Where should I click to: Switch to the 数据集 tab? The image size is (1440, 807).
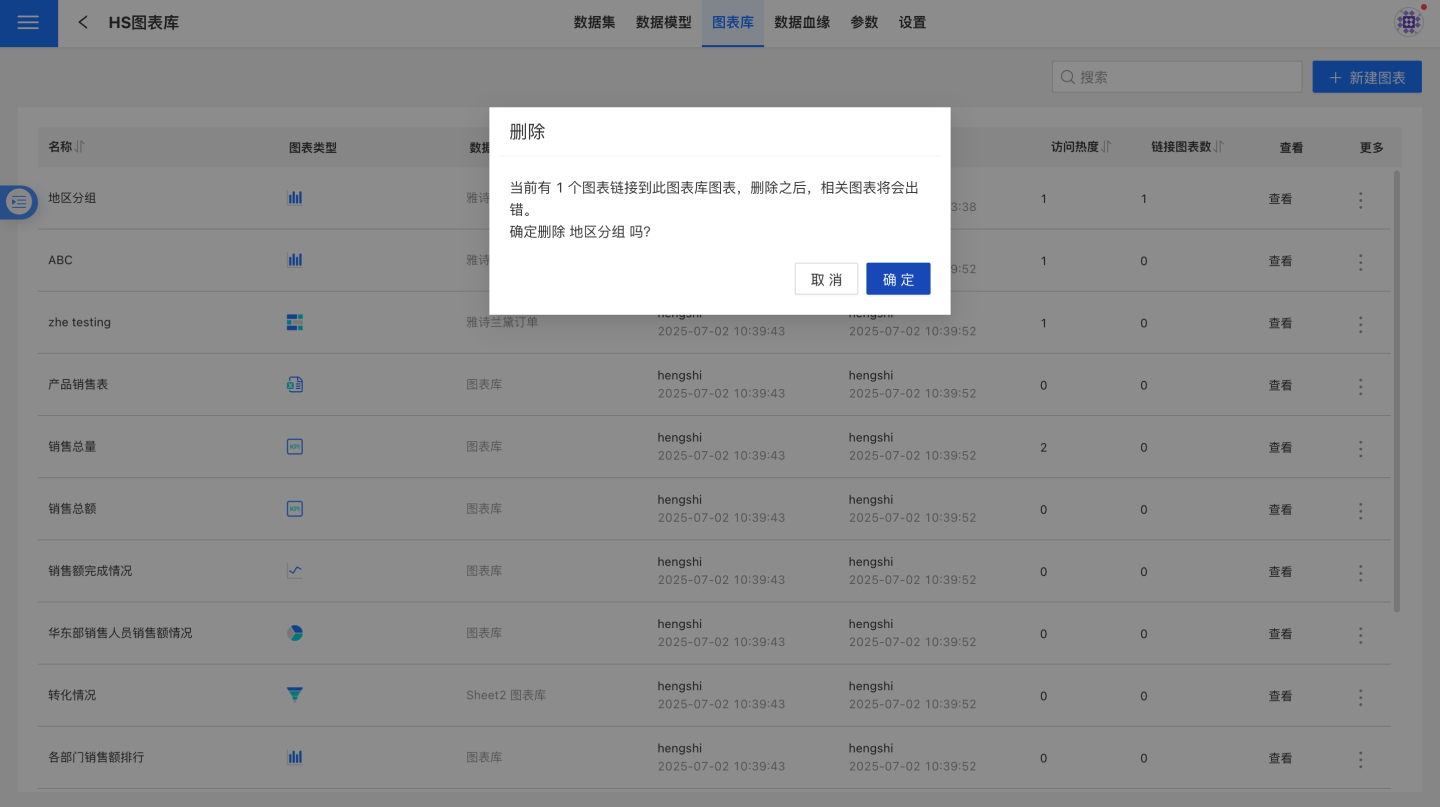[594, 22]
